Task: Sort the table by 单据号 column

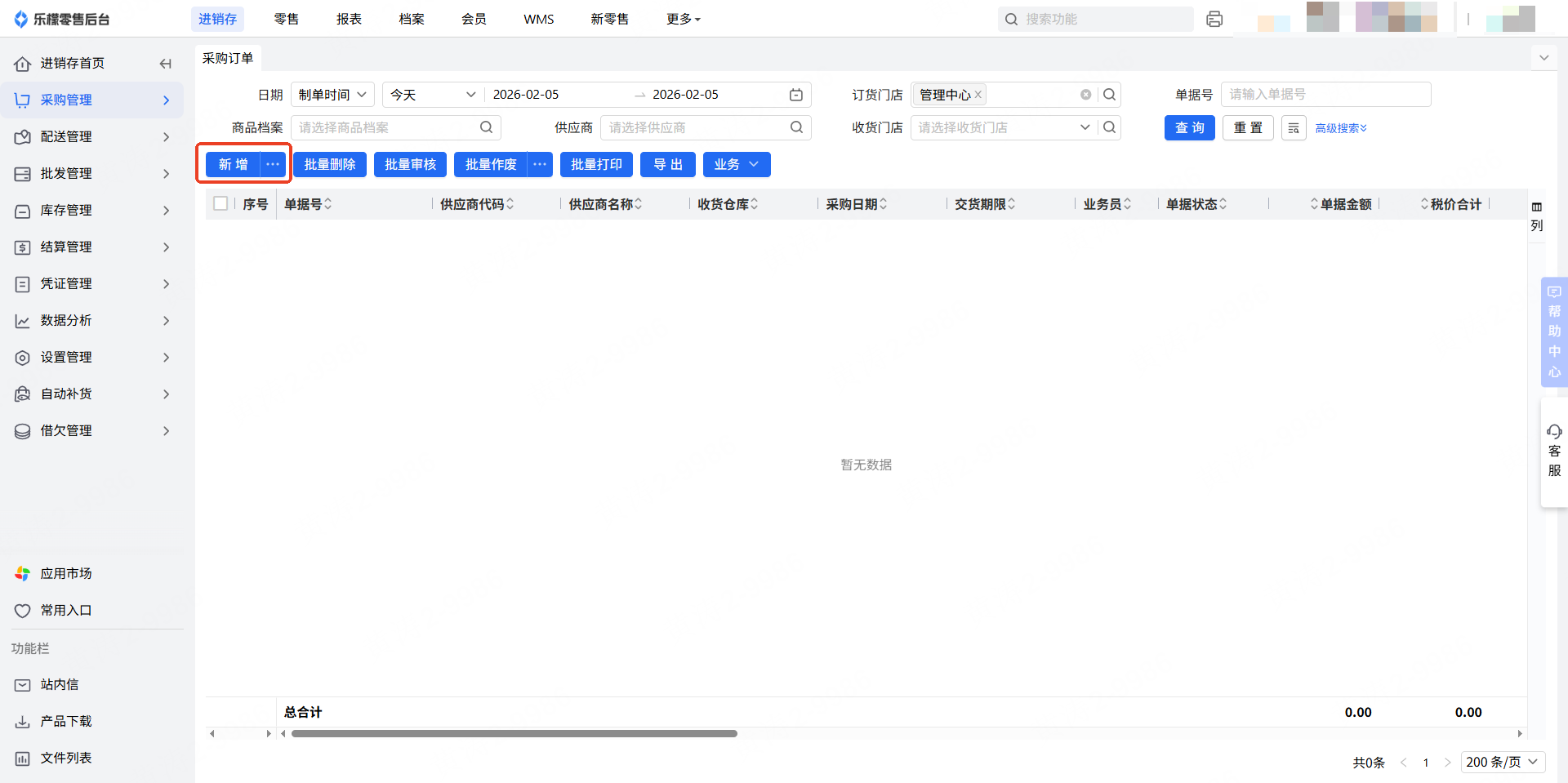Action: (x=327, y=204)
